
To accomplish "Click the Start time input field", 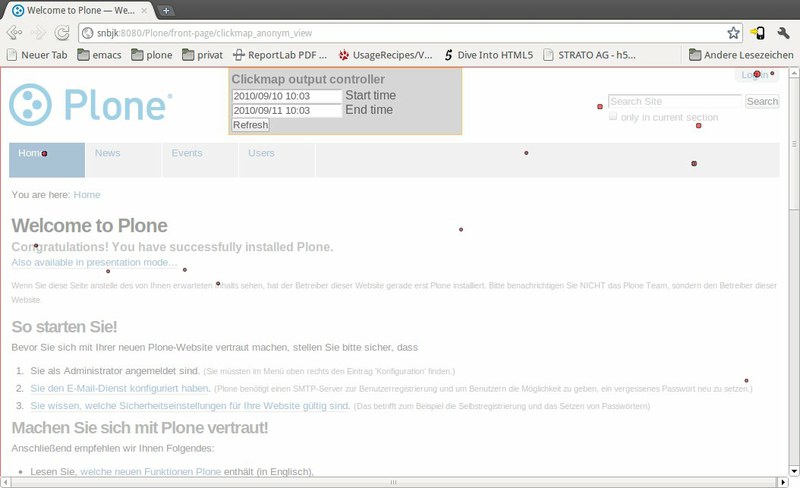I will (286, 96).
